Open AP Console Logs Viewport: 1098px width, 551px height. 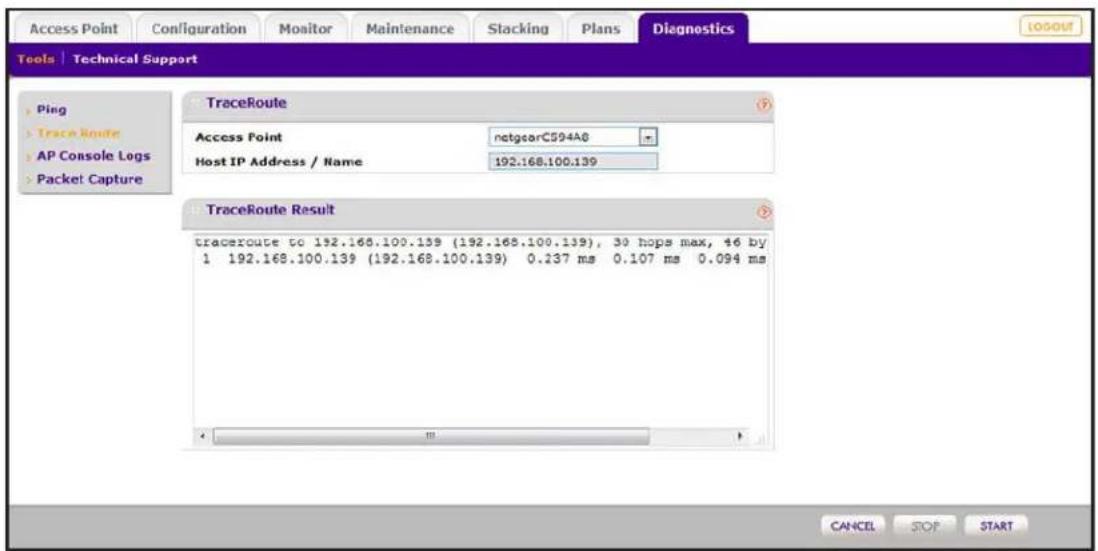coord(93,155)
